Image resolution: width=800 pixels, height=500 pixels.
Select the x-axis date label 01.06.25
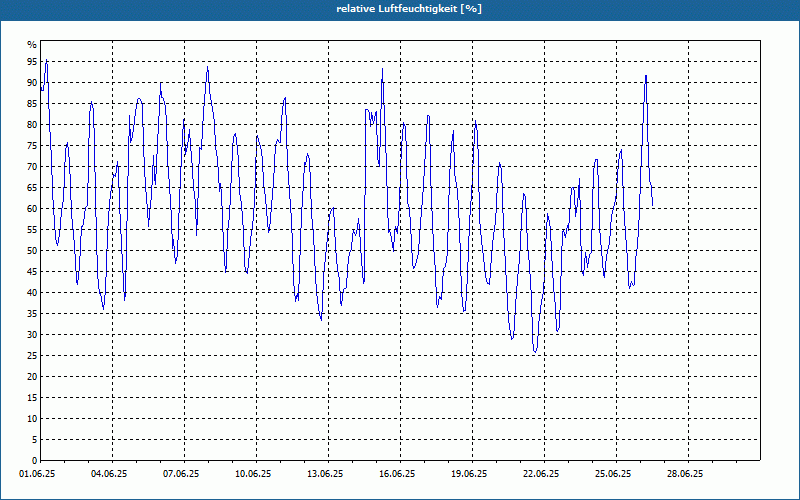point(37,474)
